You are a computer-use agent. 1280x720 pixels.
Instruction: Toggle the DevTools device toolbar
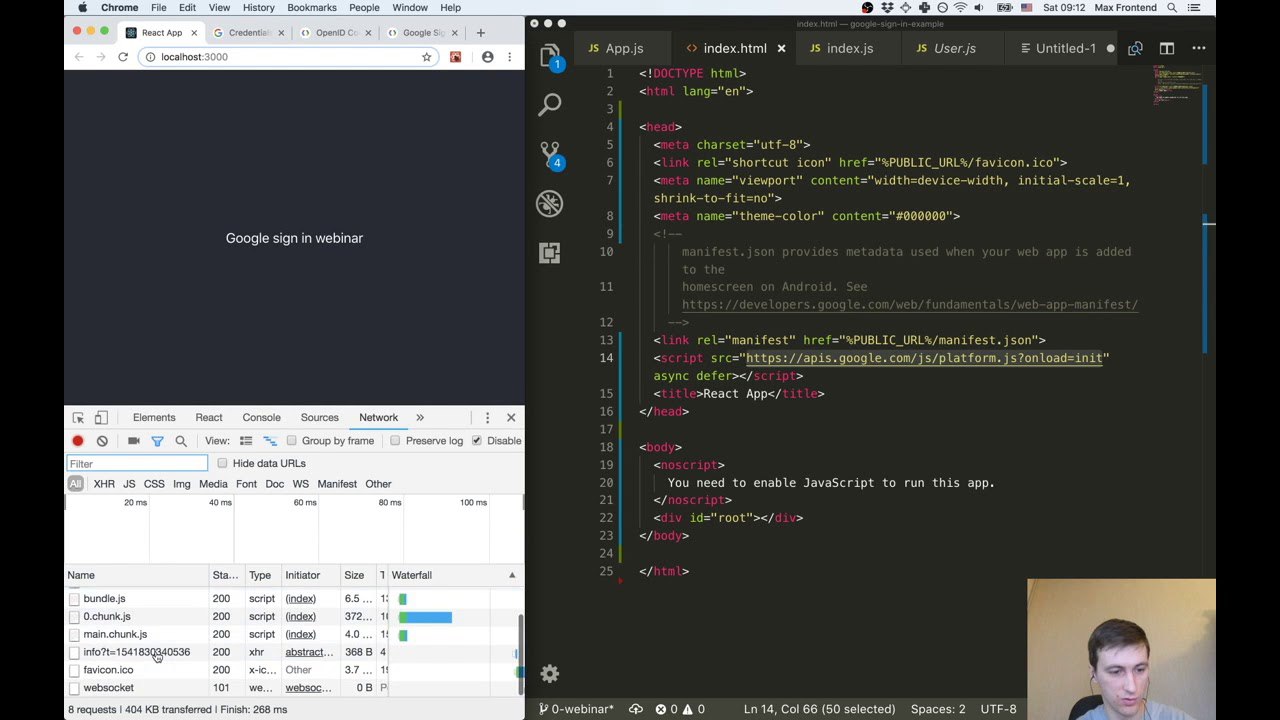point(101,418)
